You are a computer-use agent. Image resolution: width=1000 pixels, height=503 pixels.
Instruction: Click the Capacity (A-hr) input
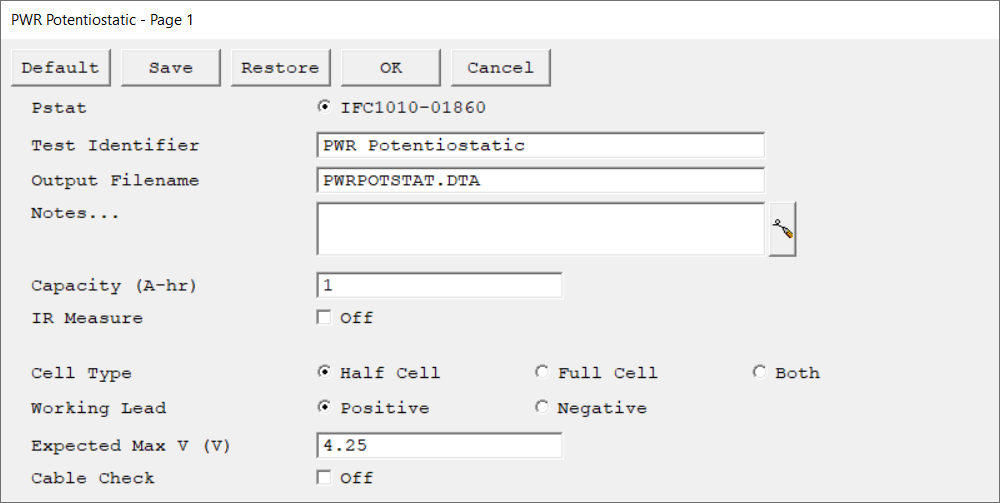439,285
